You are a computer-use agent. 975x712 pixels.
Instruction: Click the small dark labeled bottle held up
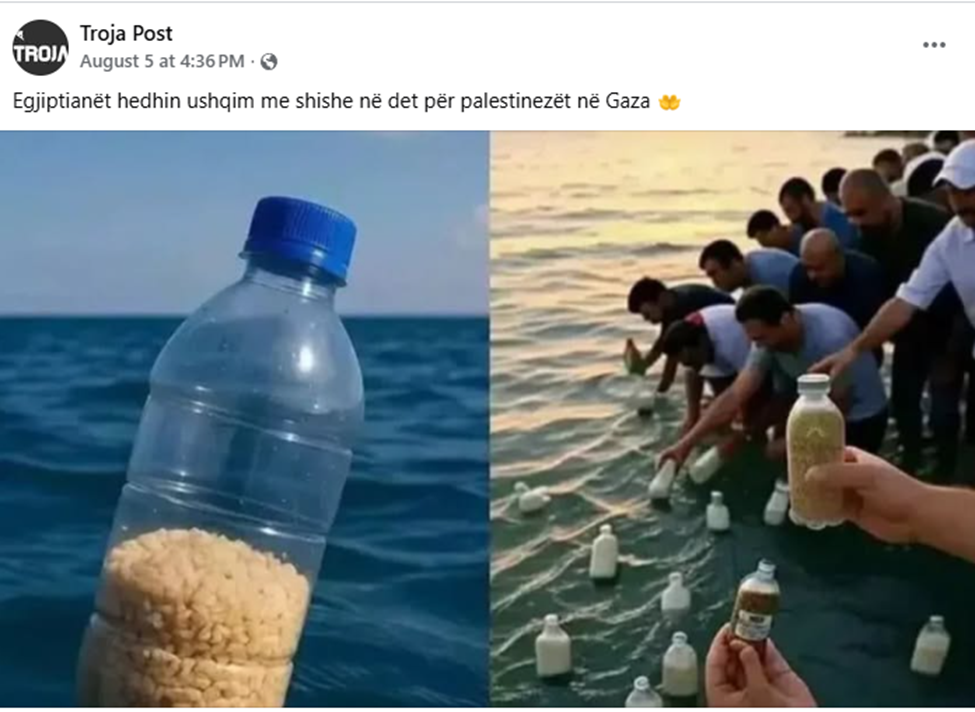(756, 602)
